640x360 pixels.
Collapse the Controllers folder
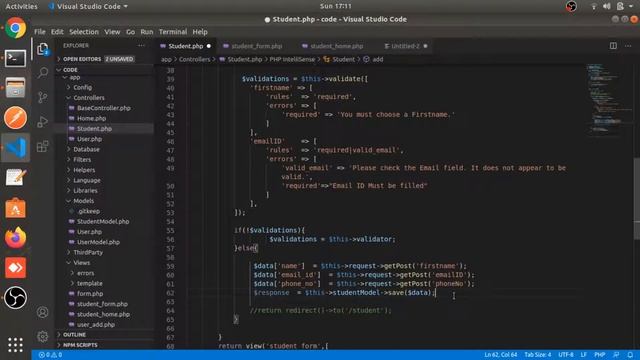[104, 98]
